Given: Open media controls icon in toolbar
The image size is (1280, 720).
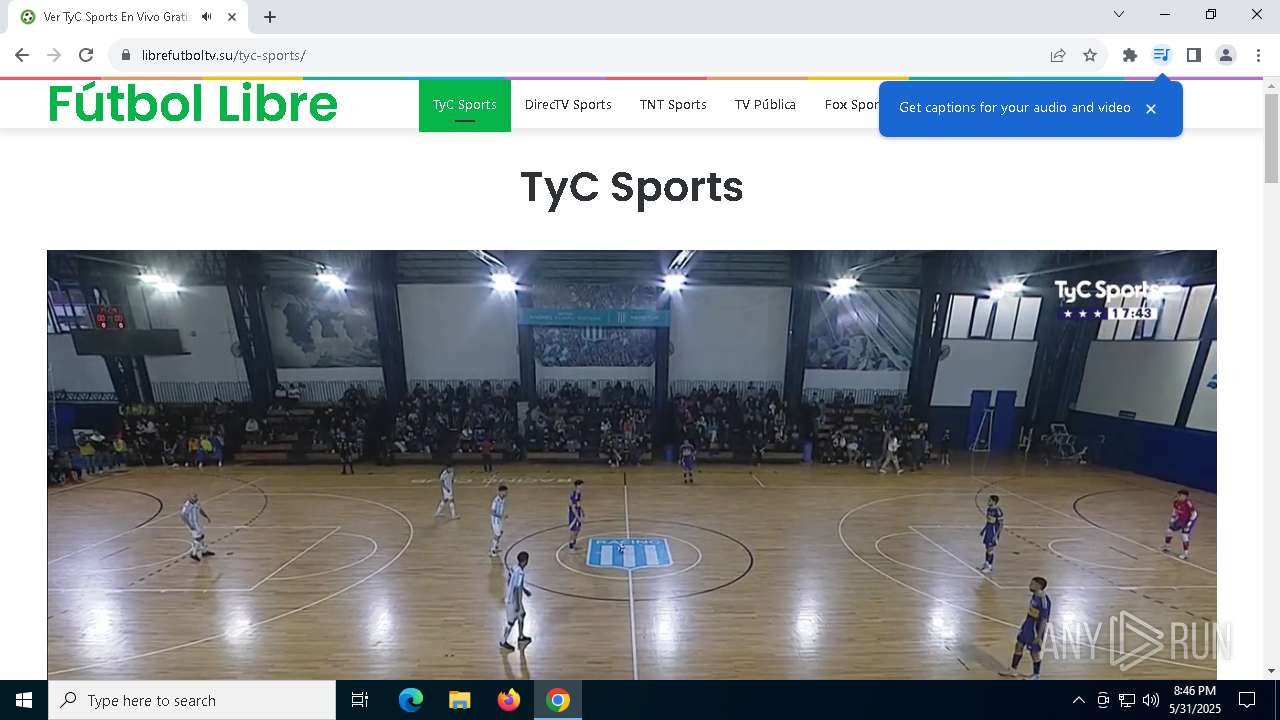Looking at the screenshot, I should pyautogui.click(x=1161, y=55).
